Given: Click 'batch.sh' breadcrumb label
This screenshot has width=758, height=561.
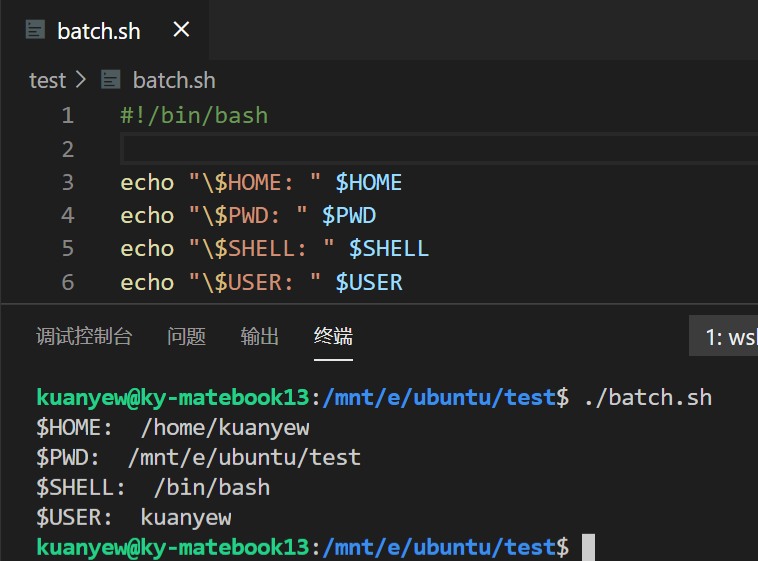Looking at the screenshot, I should pos(174,80).
